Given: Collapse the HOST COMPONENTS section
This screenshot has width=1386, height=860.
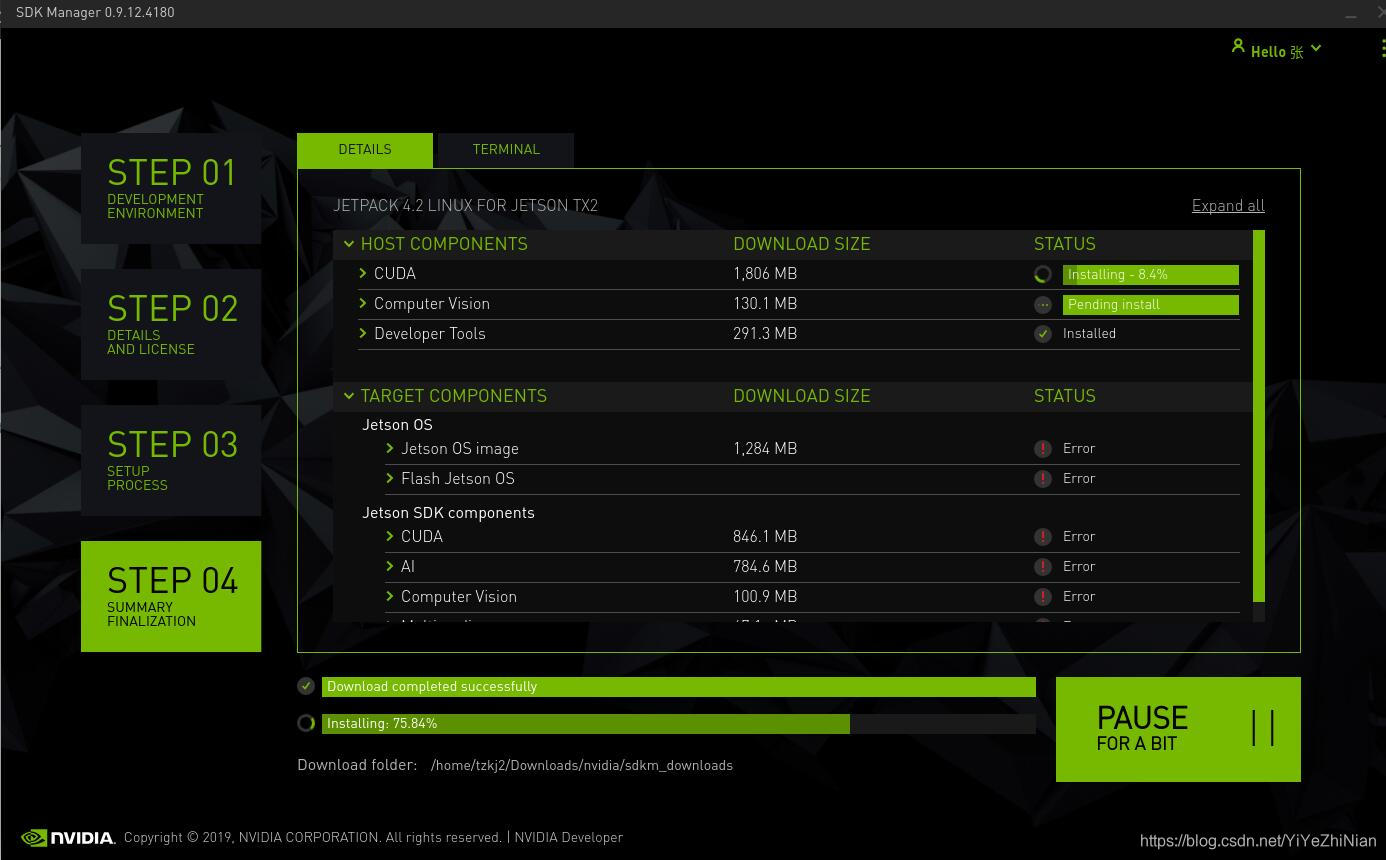Looking at the screenshot, I should pos(349,244).
